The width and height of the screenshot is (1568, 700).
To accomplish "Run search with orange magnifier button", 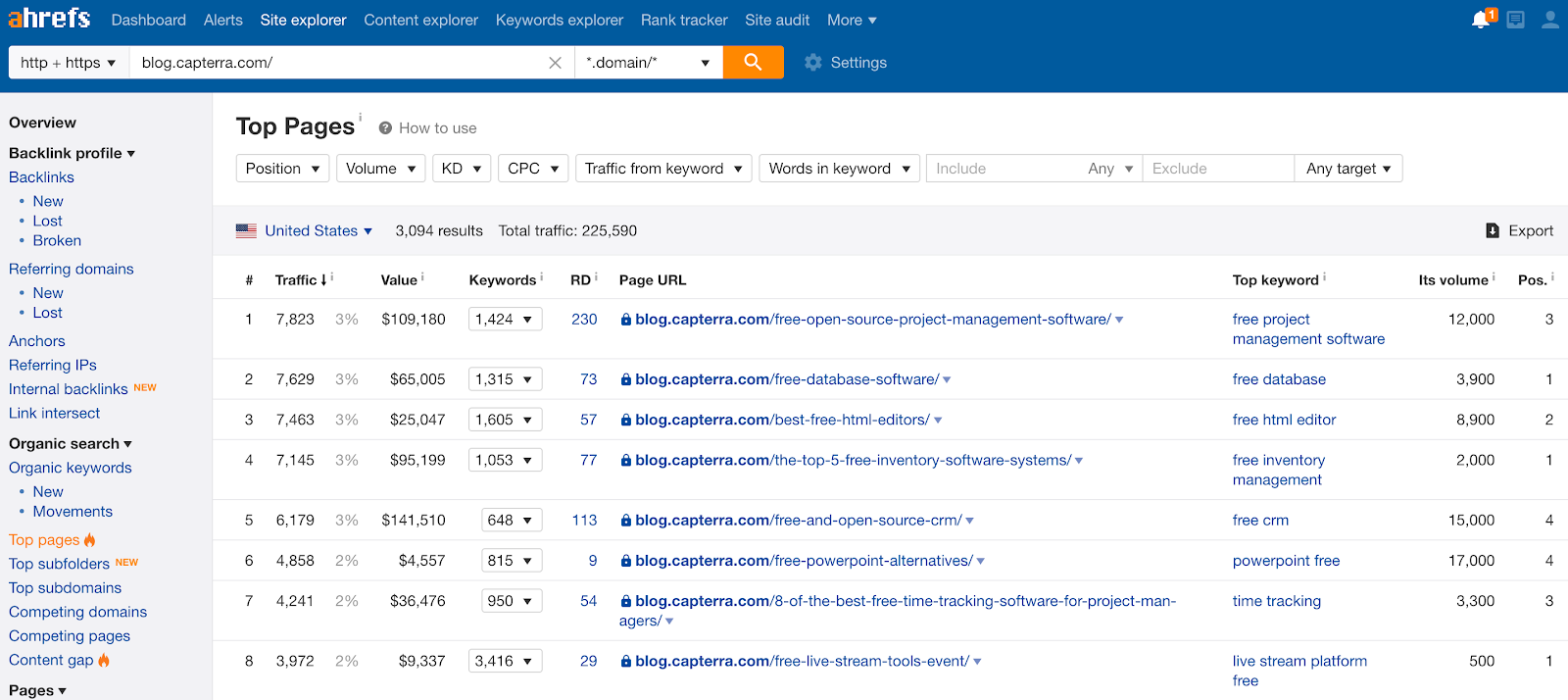I will point(753,62).
